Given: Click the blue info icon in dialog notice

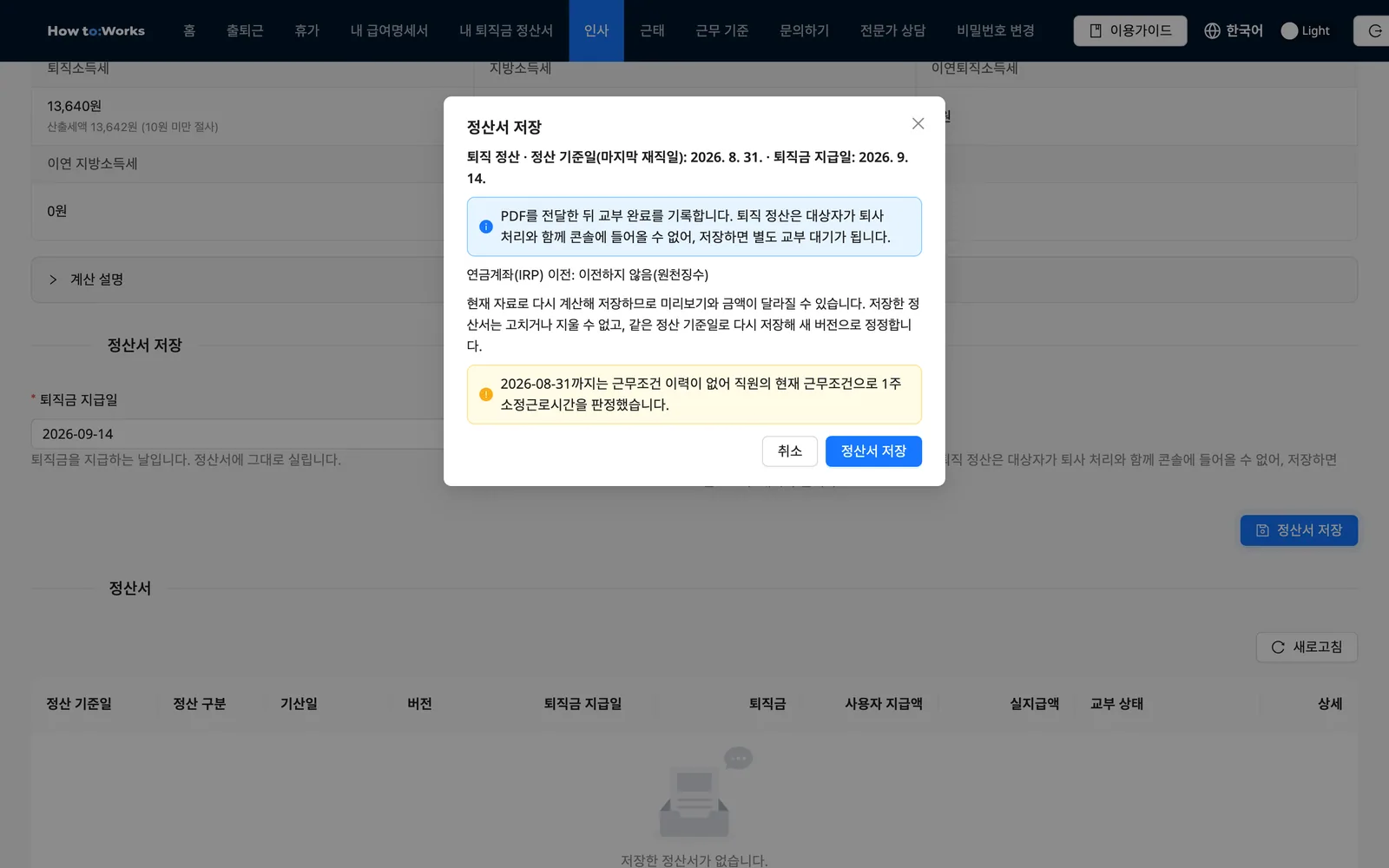Looking at the screenshot, I should [486, 227].
